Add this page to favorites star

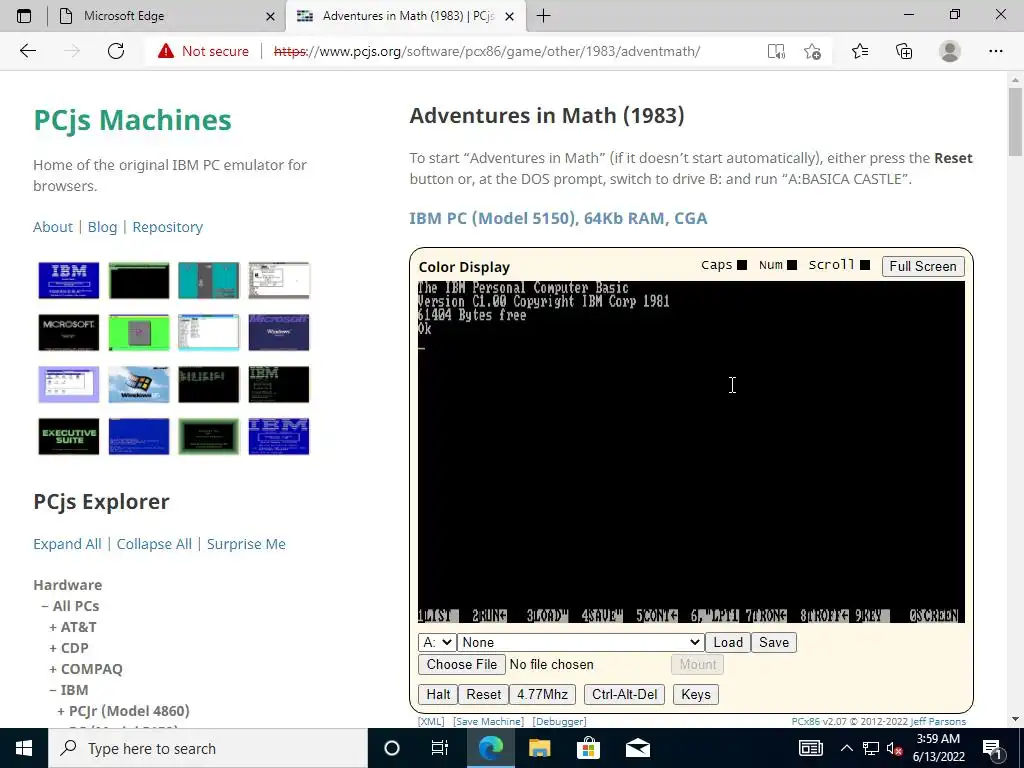tap(812, 51)
